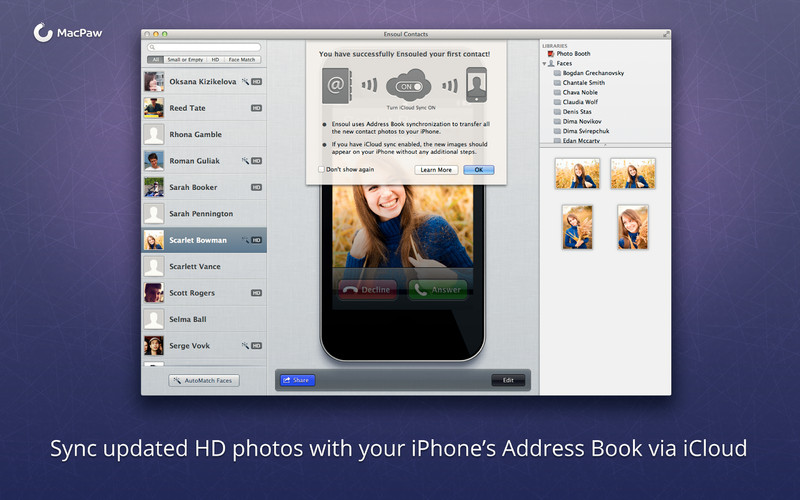Click the Answer call button
This screenshot has width=800, height=500.
(438, 290)
